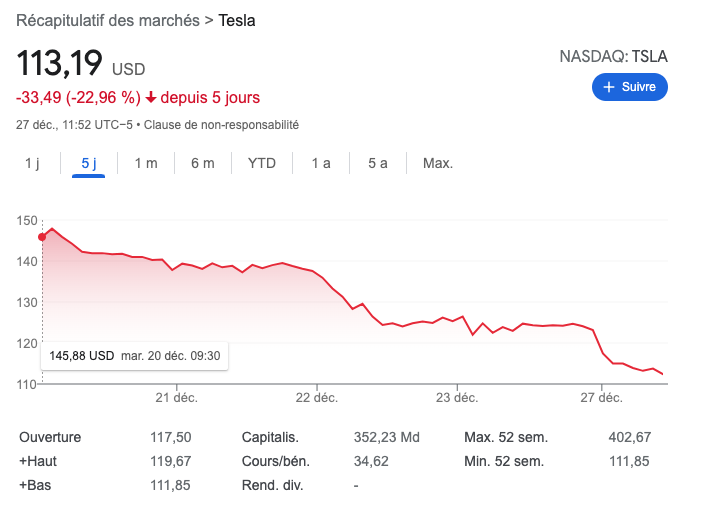Click the red down arrow price indicator
Image resolution: width=718 pixels, height=511 pixels.
[x=151, y=98]
